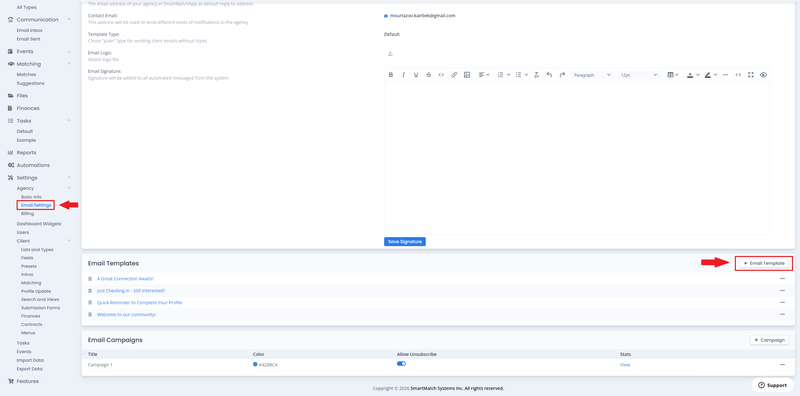Expand the Events sidebar section
This screenshot has width=800, height=396.
(x=69, y=52)
